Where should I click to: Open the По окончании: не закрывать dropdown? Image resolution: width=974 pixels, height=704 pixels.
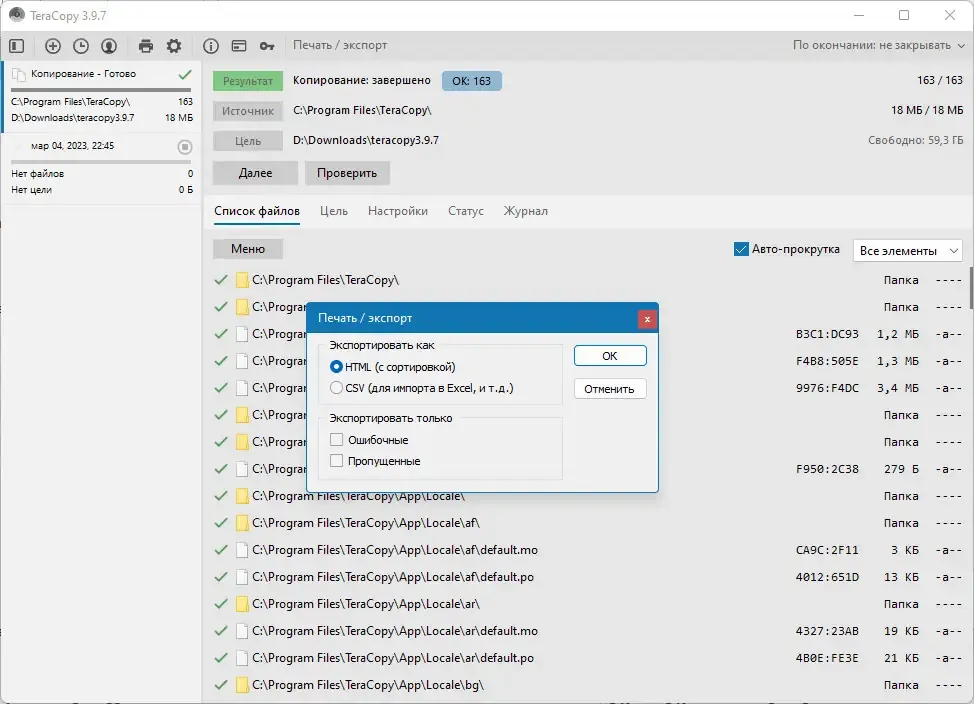point(878,45)
